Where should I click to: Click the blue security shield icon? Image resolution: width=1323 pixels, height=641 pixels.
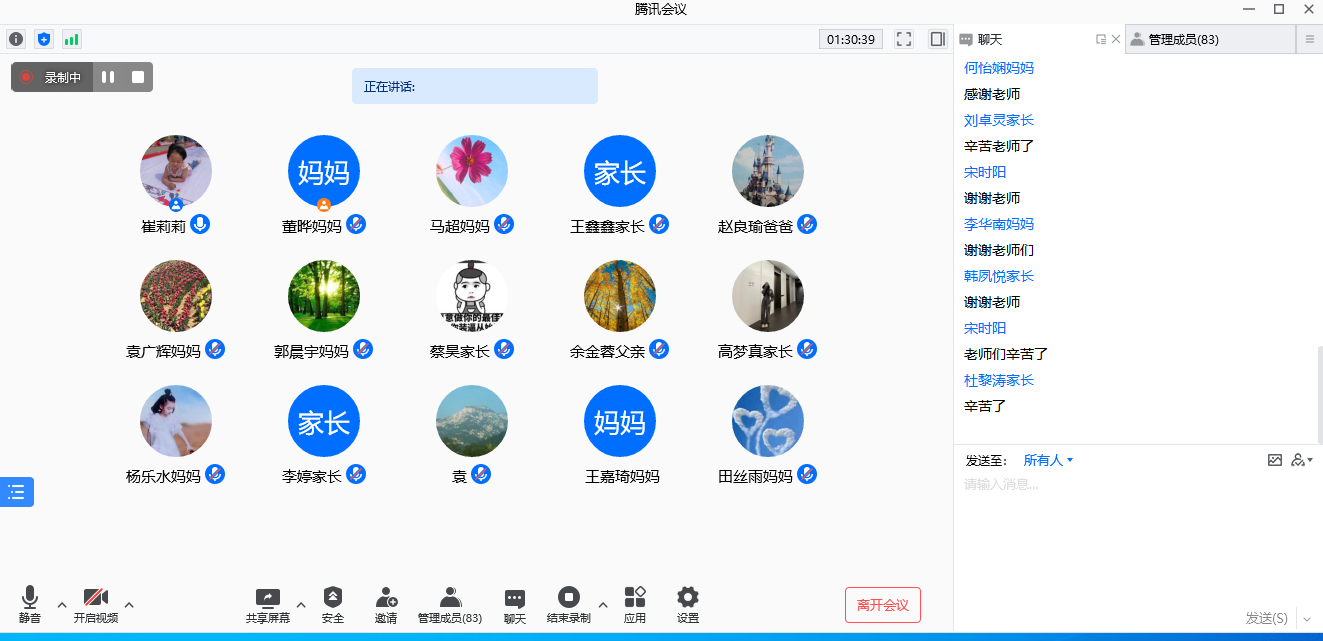pos(43,39)
